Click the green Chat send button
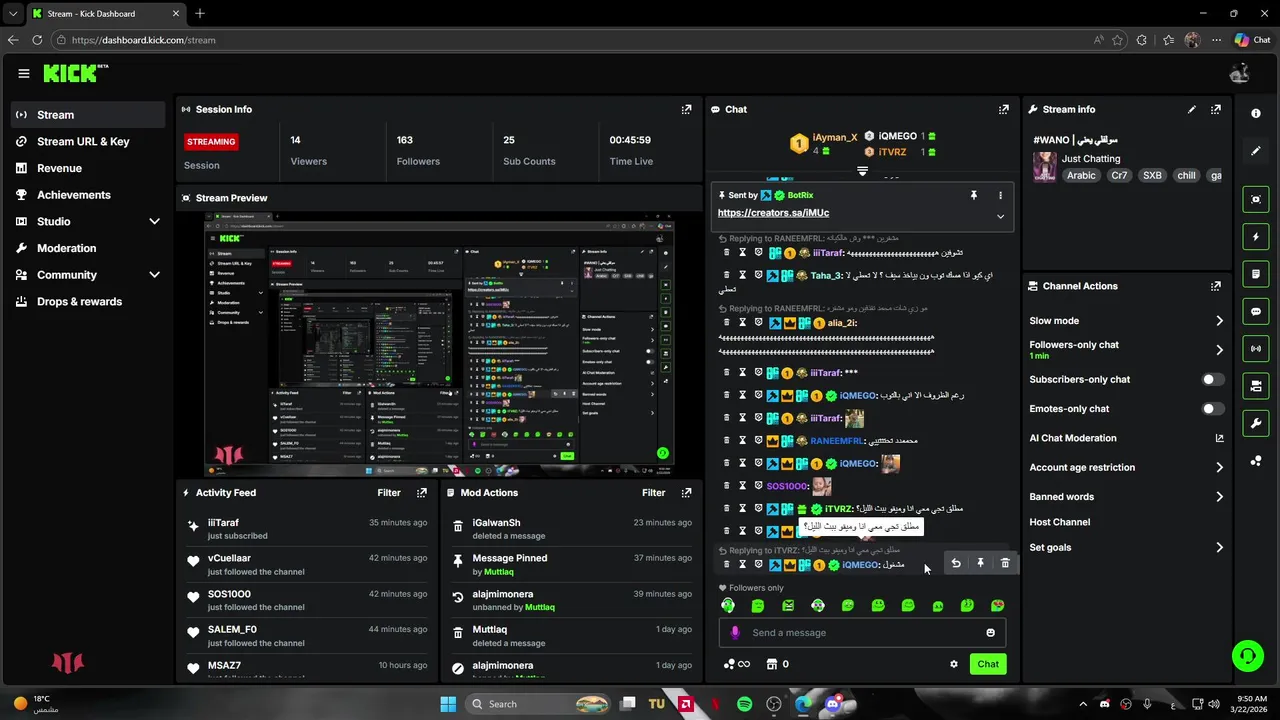Viewport: 1280px width, 720px height. pyautogui.click(x=988, y=664)
